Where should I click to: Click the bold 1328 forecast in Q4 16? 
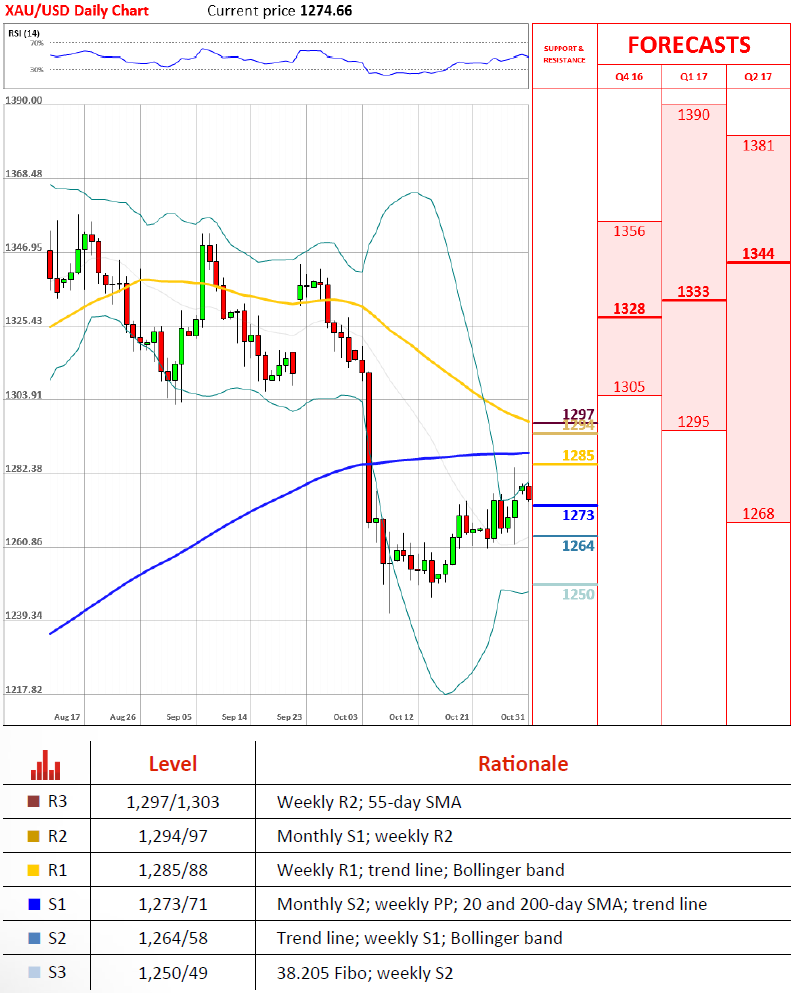[x=629, y=309]
